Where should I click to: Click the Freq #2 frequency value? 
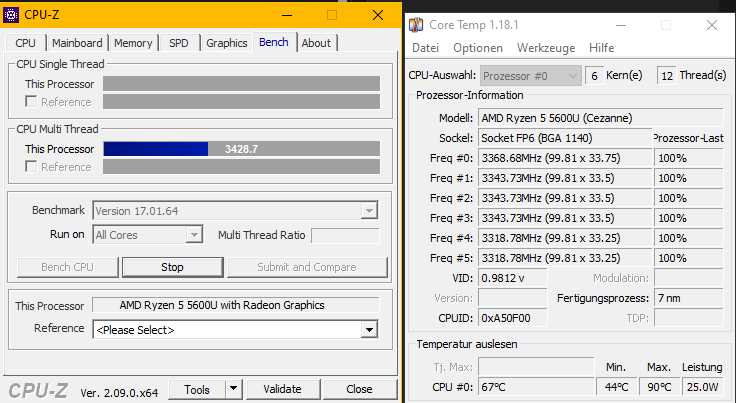(565, 198)
